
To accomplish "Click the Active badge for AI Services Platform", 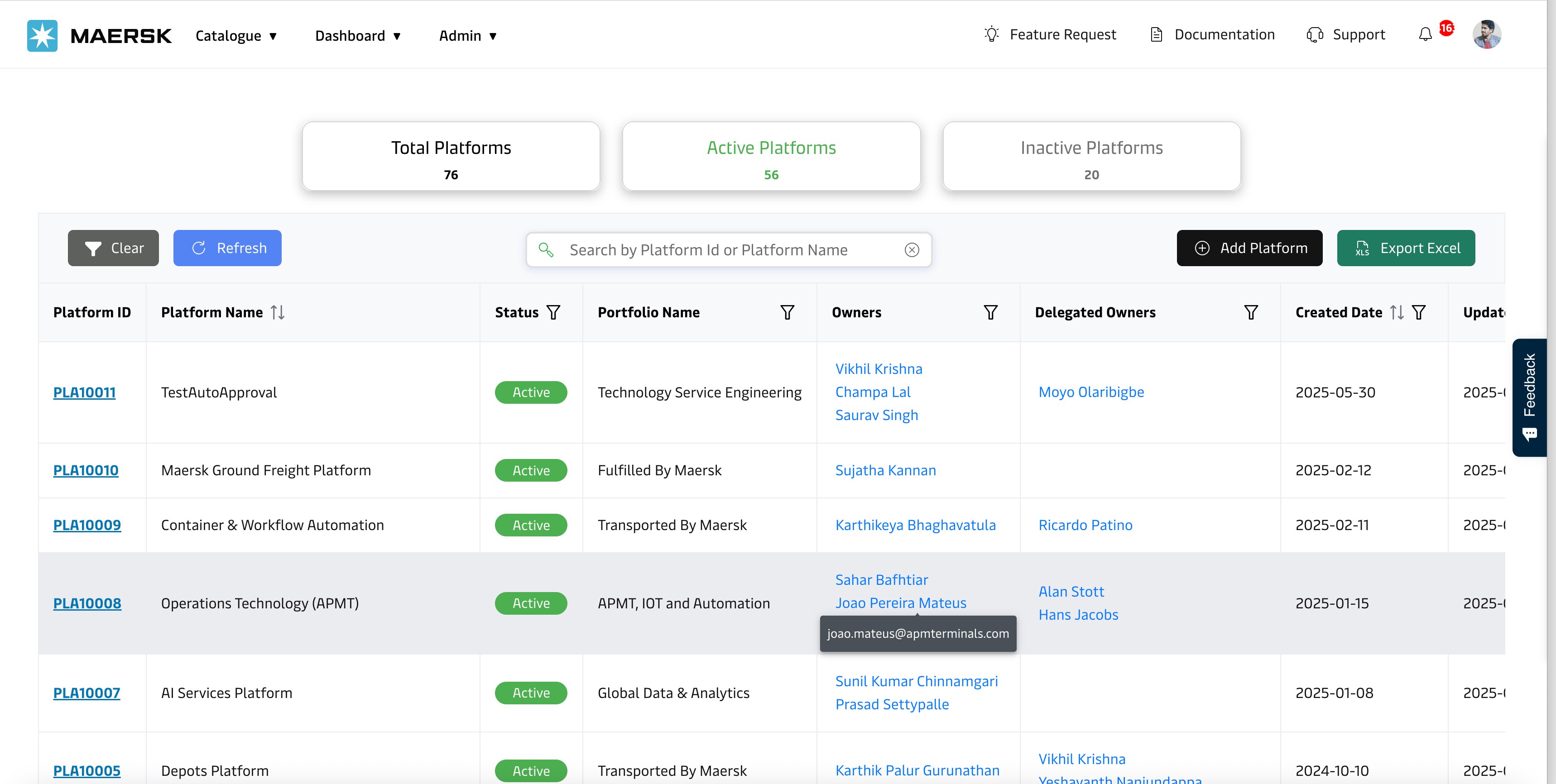I will pyautogui.click(x=531, y=693).
